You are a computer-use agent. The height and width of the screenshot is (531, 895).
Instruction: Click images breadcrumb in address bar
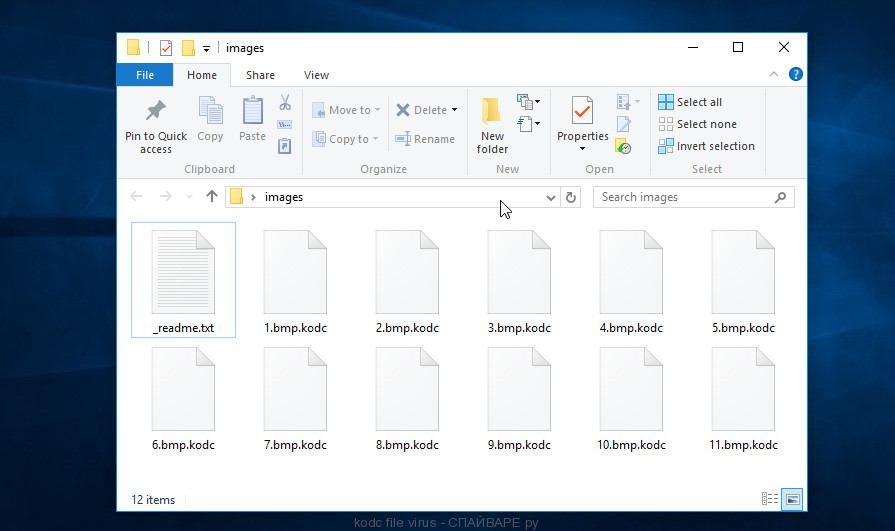(x=284, y=197)
